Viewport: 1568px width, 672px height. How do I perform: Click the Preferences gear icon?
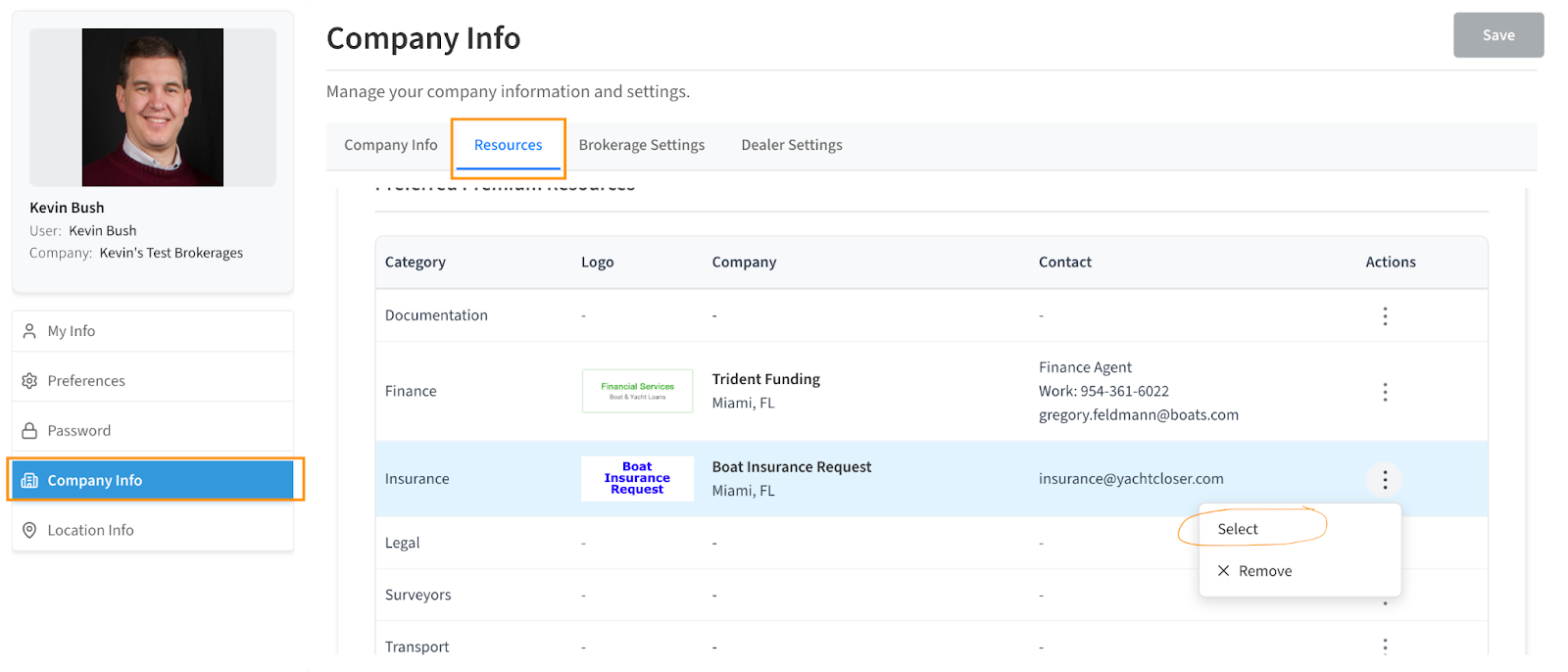point(29,381)
